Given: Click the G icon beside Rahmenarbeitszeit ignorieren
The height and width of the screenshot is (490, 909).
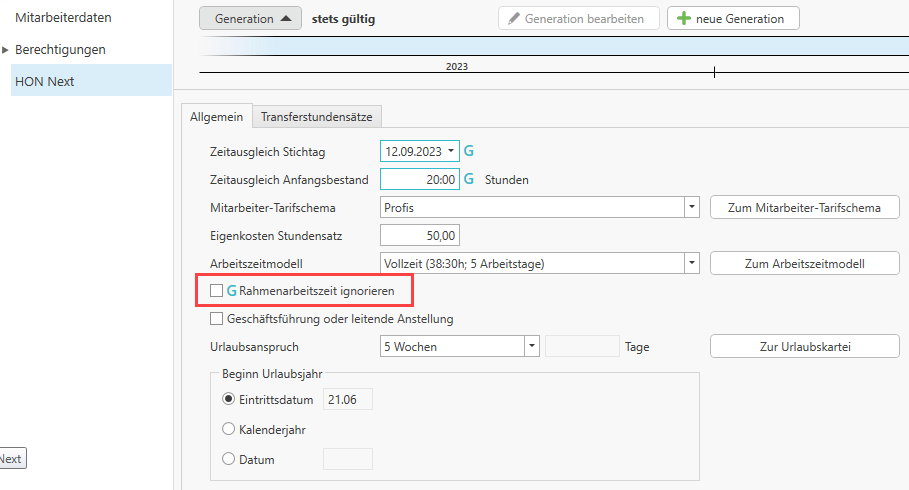Looking at the screenshot, I should pos(232,291).
